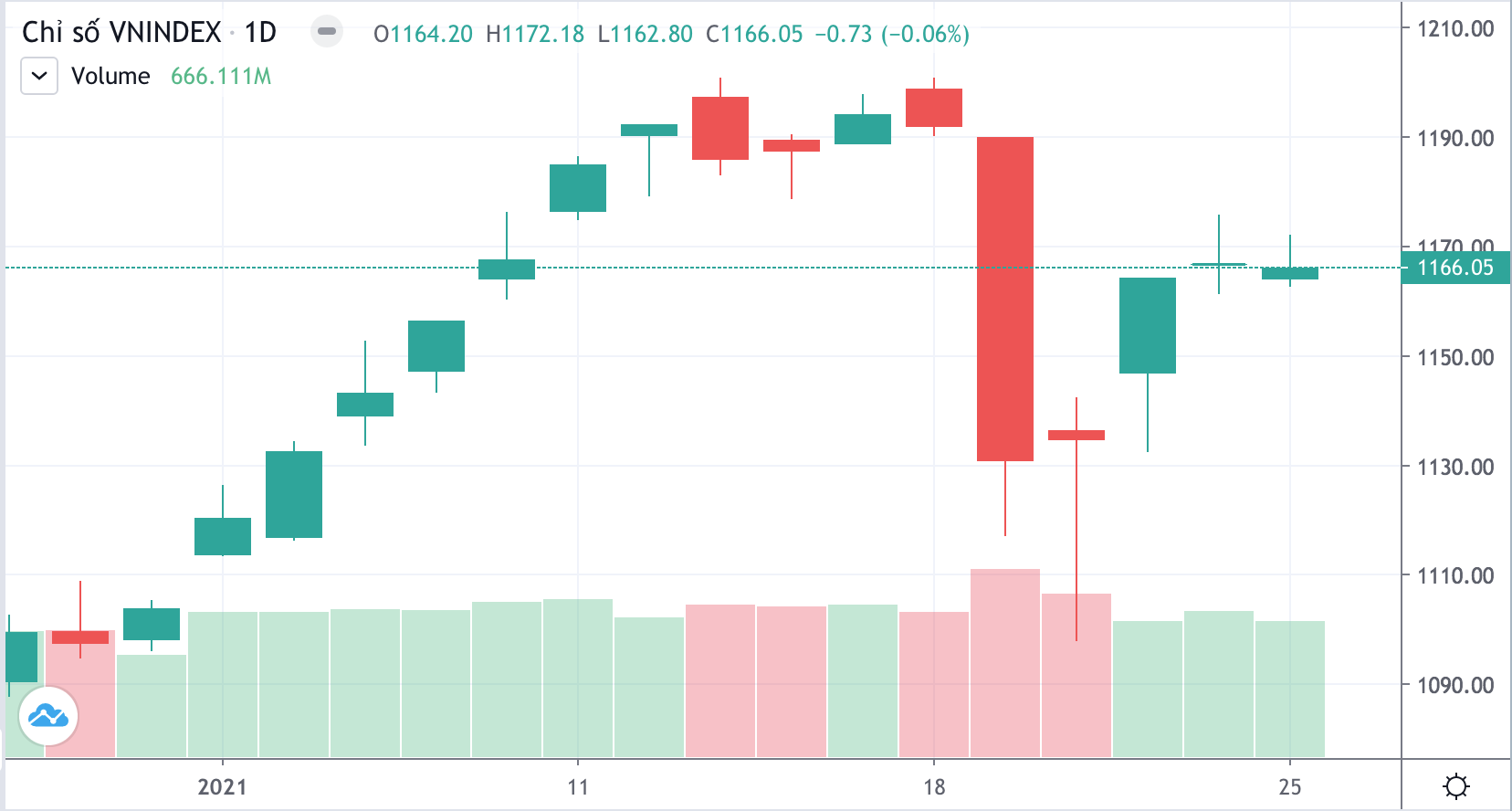The height and width of the screenshot is (811, 1512).
Task: Click the gray market status icon beside 1D
Action: [326, 32]
